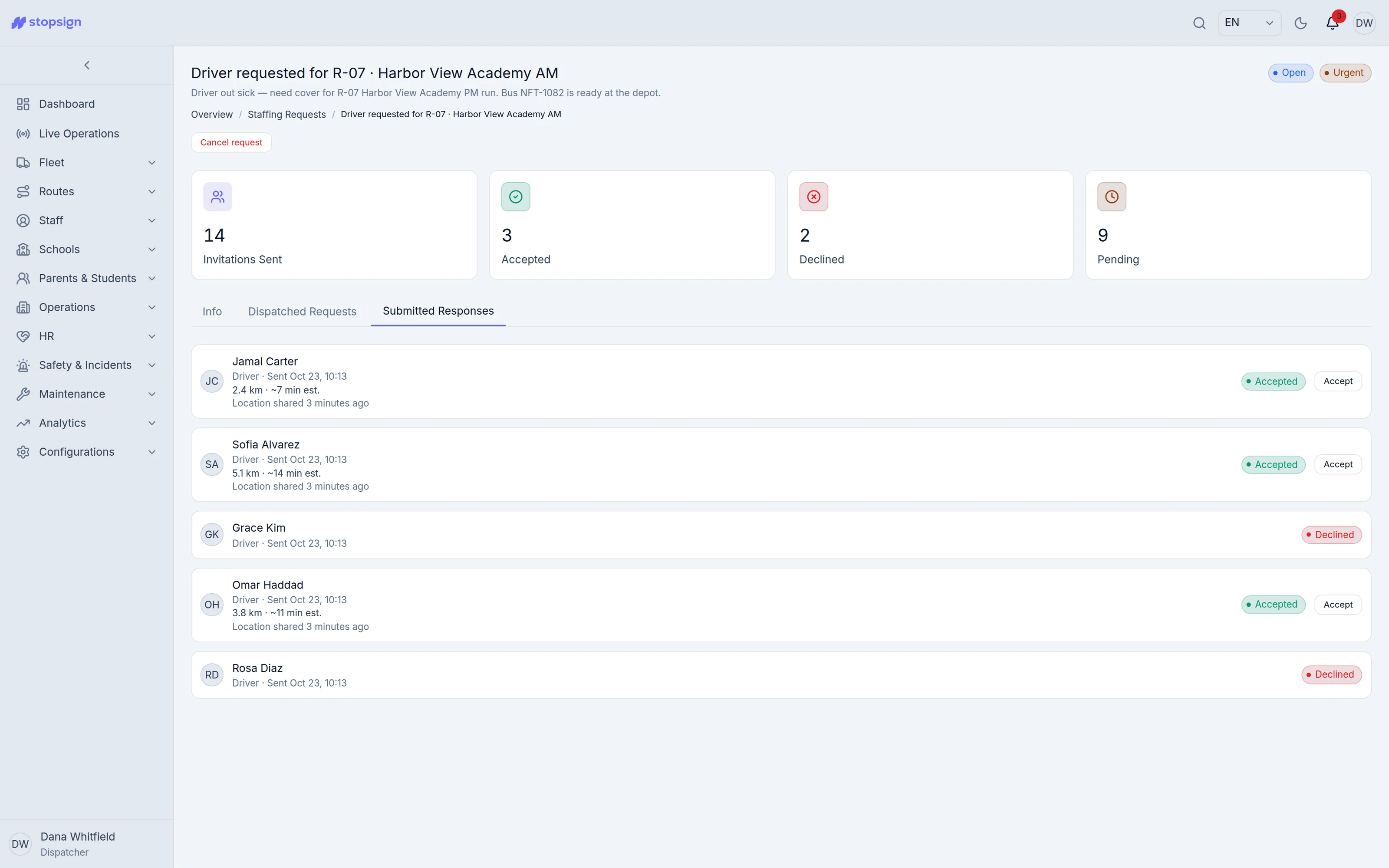Go to the Staffing Requests breadcrumb
Image resolution: width=1389 pixels, height=868 pixels.
[286, 114]
